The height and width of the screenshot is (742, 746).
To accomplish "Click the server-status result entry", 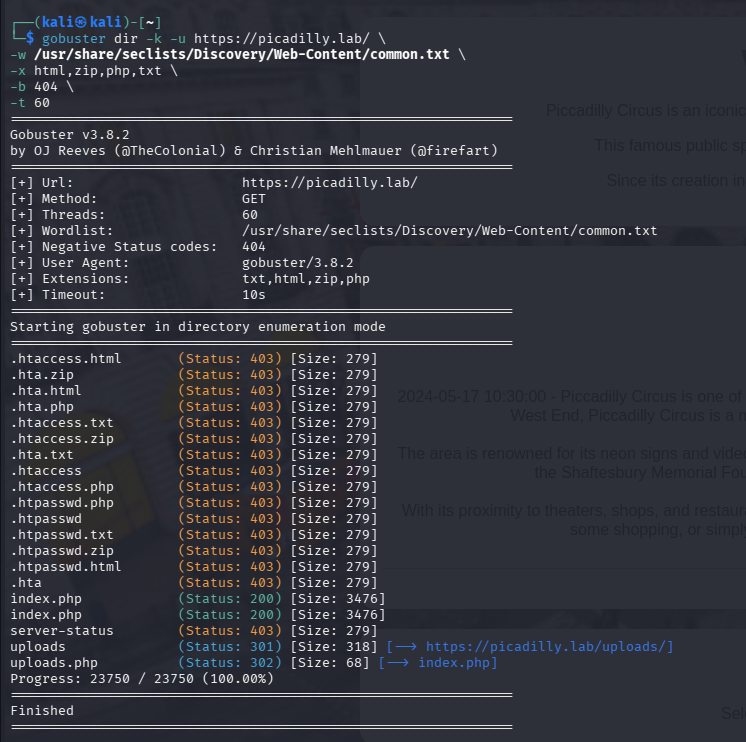I will [x=62, y=631].
